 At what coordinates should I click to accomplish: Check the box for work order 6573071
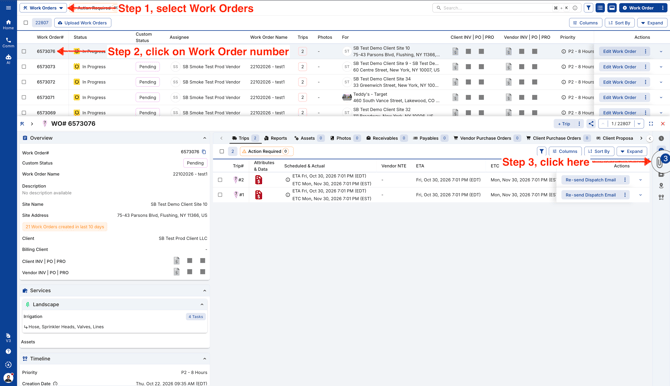pos(24,97)
